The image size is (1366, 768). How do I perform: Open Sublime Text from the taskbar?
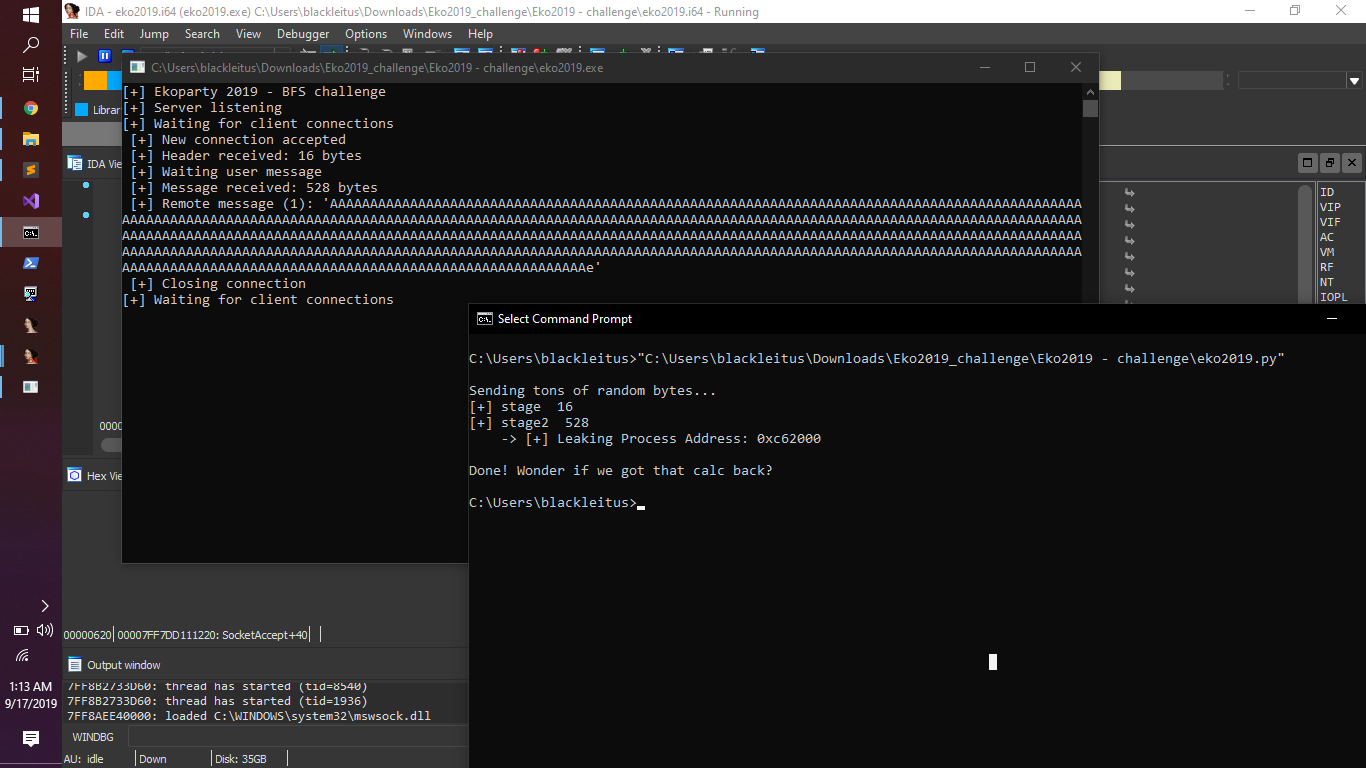click(x=31, y=170)
